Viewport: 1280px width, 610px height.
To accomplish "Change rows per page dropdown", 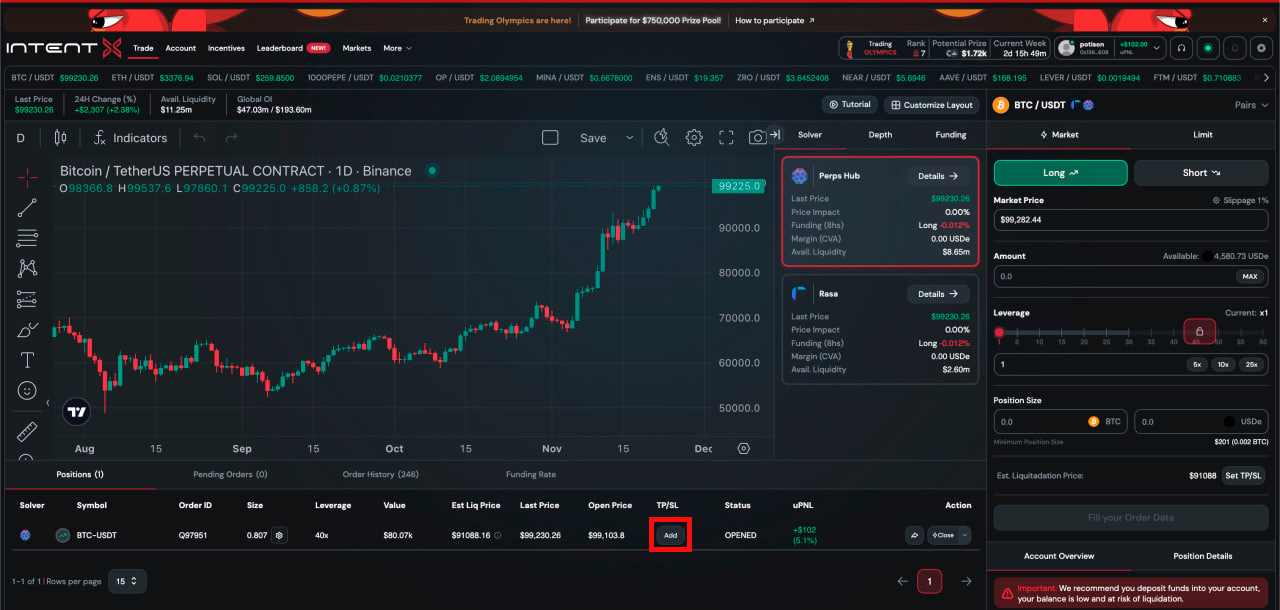I will pyautogui.click(x=127, y=581).
